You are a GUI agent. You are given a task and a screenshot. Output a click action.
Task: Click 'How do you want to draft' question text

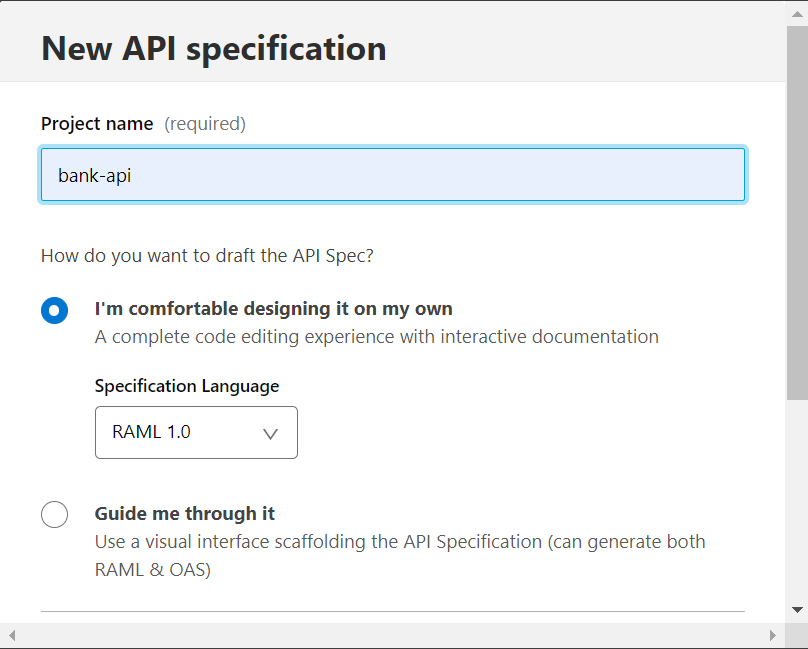pyautogui.click(x=207, y=255)
